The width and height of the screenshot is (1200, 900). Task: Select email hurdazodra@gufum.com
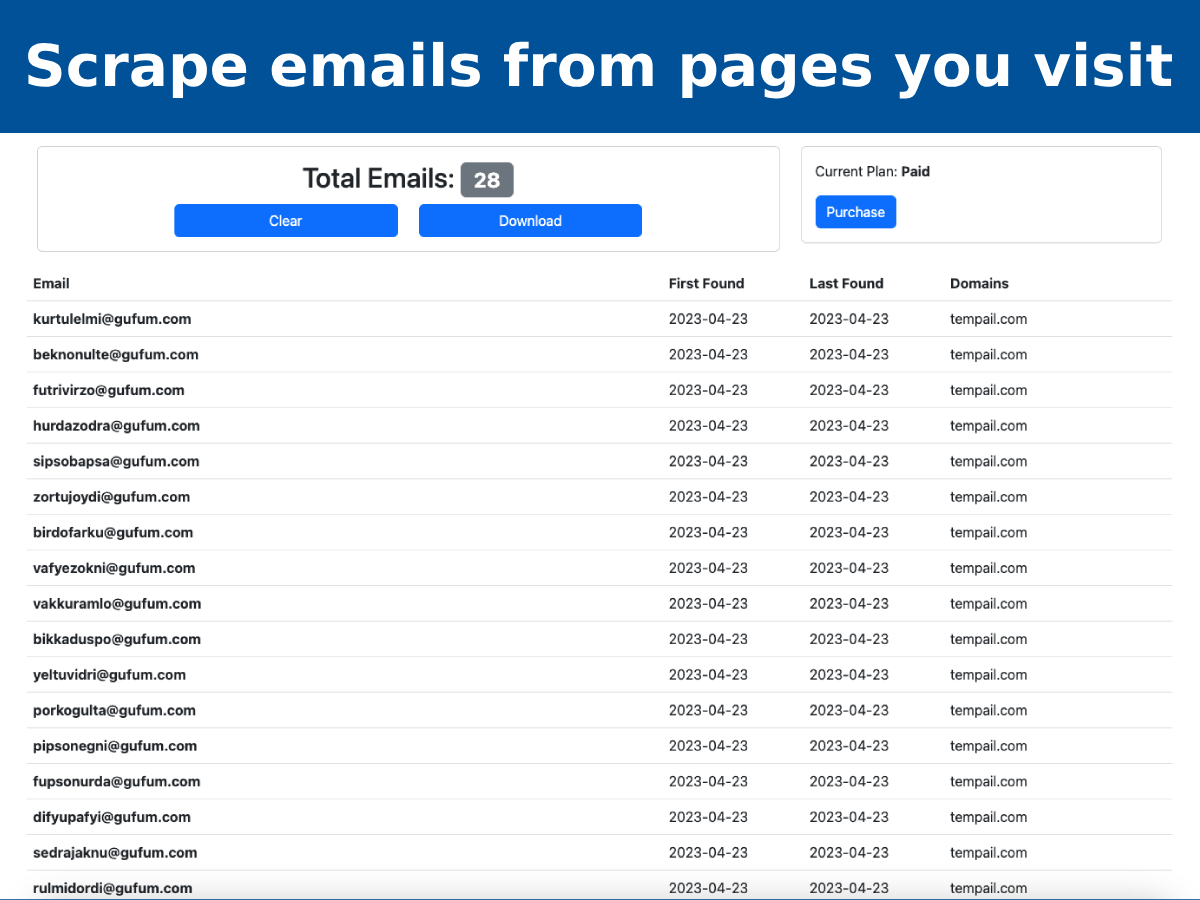pyautogui.click(x=116, y=426)
